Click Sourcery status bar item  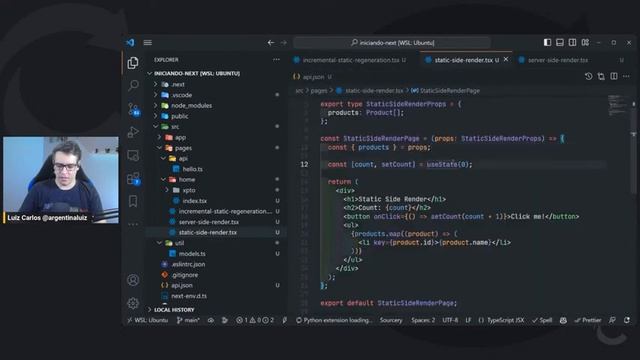click(x=391, y=320)
